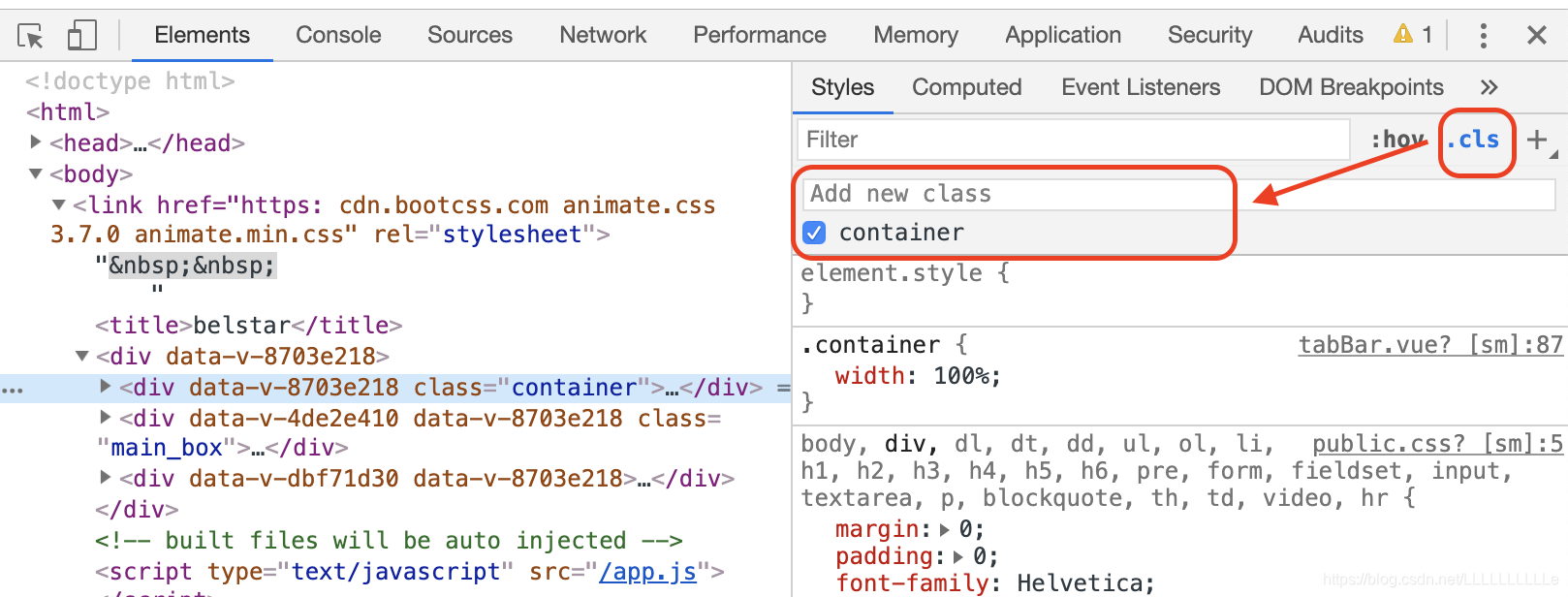Click the element.style rule text
Viewport: 1568px width, 597px height.
[892, 273]
